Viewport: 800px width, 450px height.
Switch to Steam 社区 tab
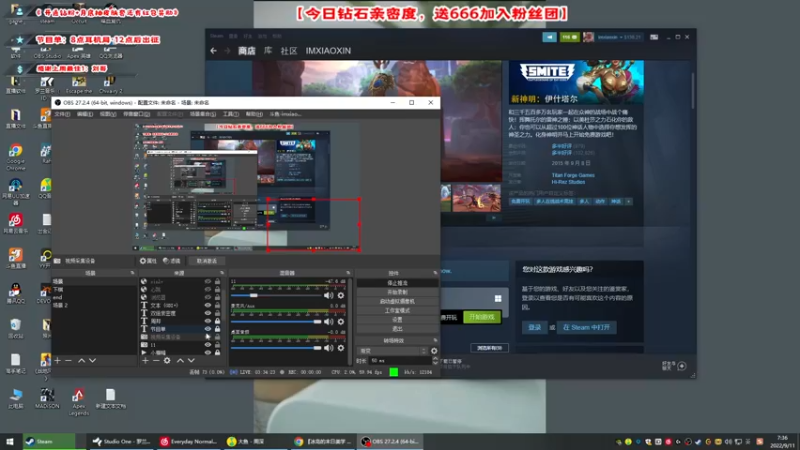(289, 51)
